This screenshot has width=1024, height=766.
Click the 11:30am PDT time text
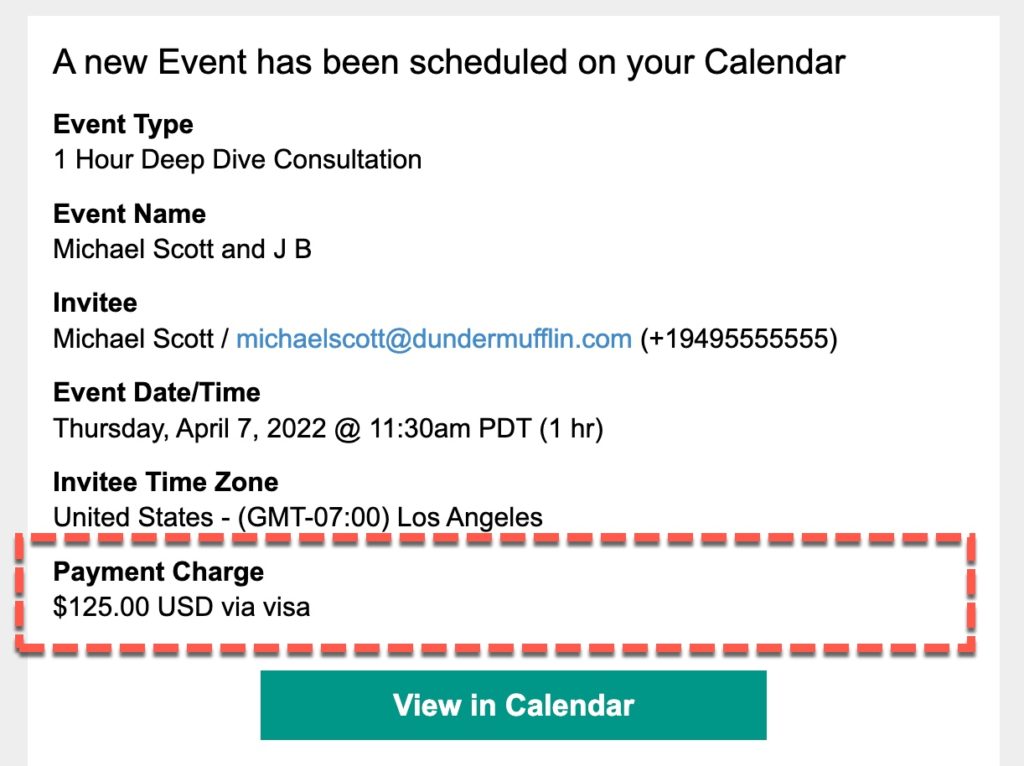(451, 429)
